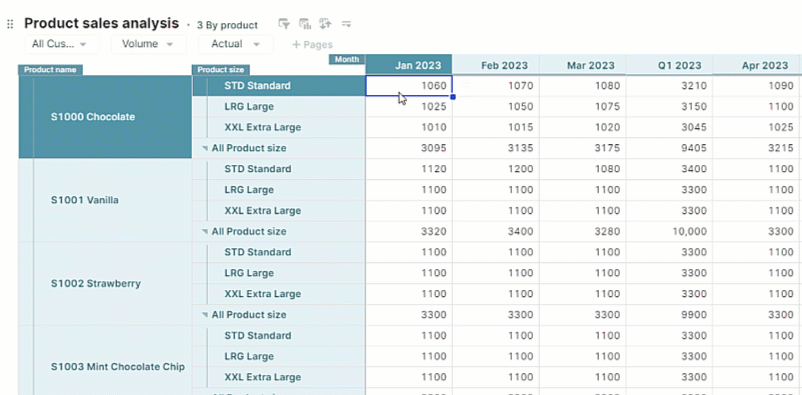Open the Volume page selector dropdown
The height and width of the screenshot is (395, 802).
149,44
